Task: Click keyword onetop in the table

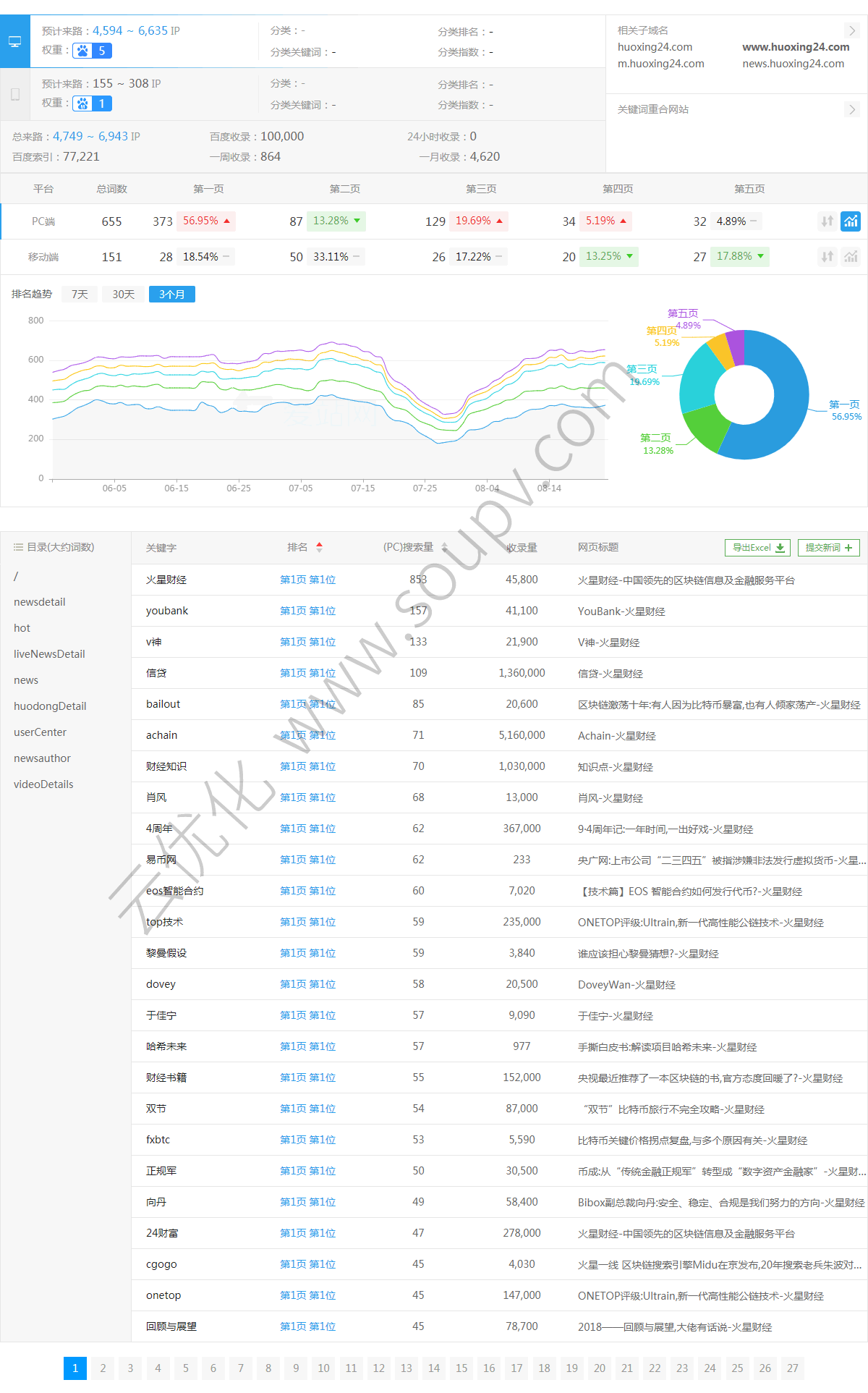Action: tap(163, 1295)
